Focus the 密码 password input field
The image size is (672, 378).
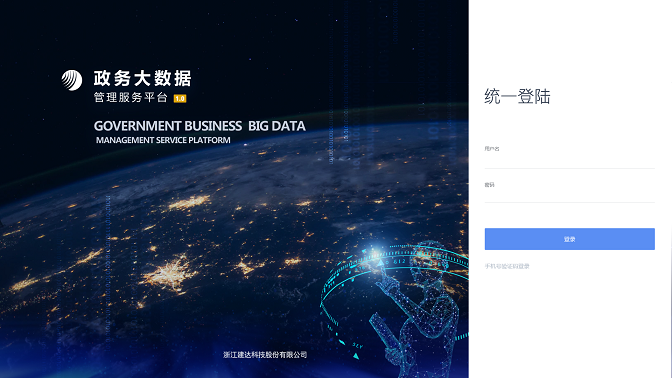coord(570,195)
